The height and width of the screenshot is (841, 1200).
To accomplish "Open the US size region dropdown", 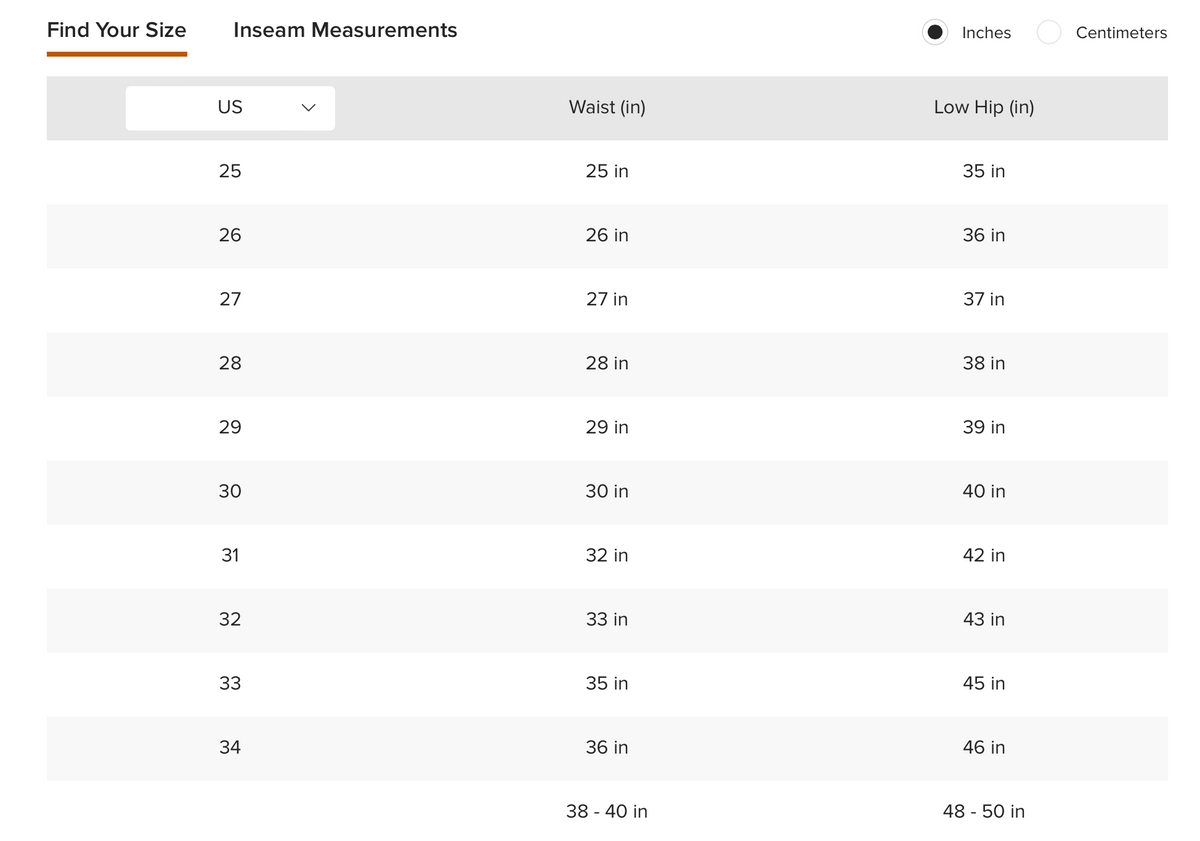I will (x=230, y=107).
